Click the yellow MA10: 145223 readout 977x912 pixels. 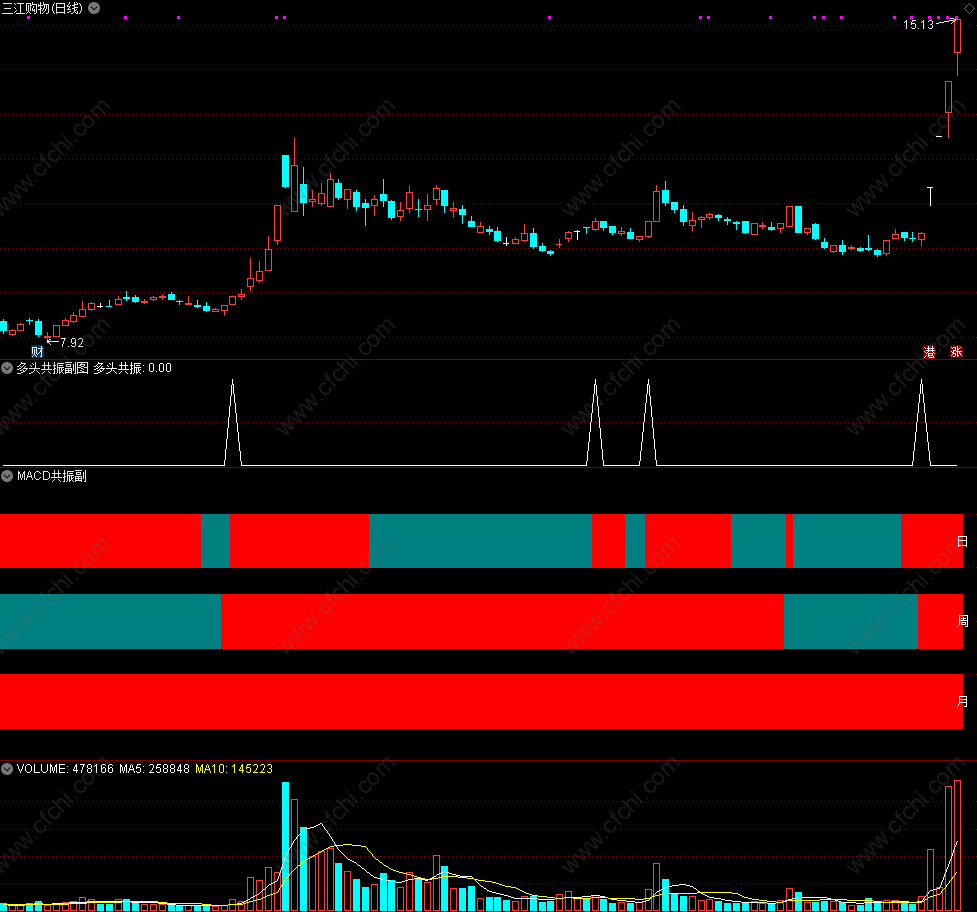pos(234,769)
